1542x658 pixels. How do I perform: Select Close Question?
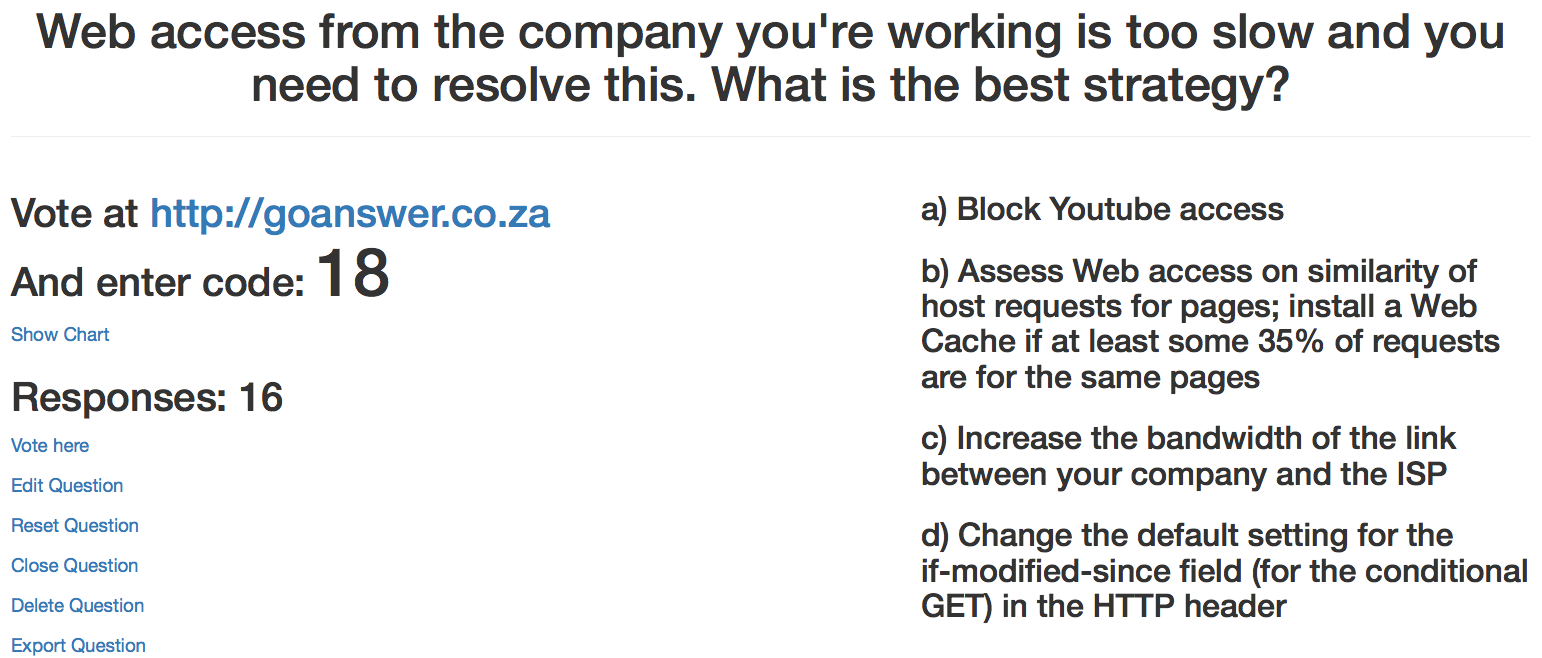coord(75,565)
